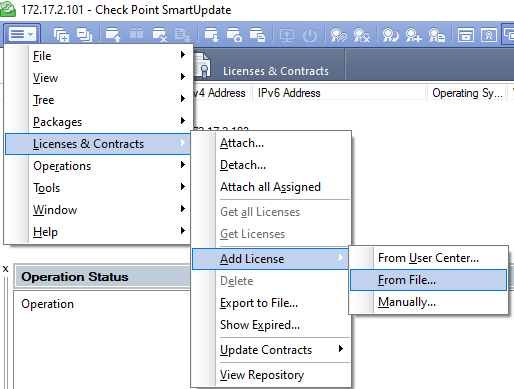Click the package with down arrow icon
Image resolution: width=514 pixels, height=389 pixels.
pos(211,34)
